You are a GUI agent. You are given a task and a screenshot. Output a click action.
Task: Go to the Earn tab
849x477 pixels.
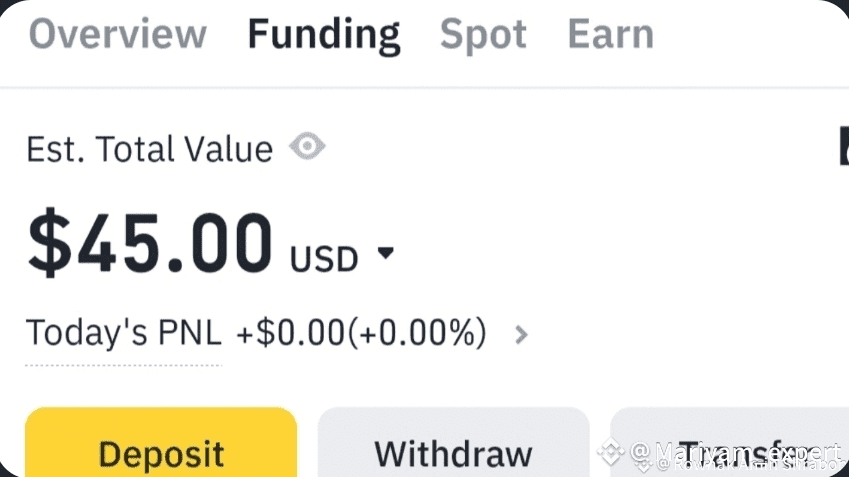[x=610, y=34]
